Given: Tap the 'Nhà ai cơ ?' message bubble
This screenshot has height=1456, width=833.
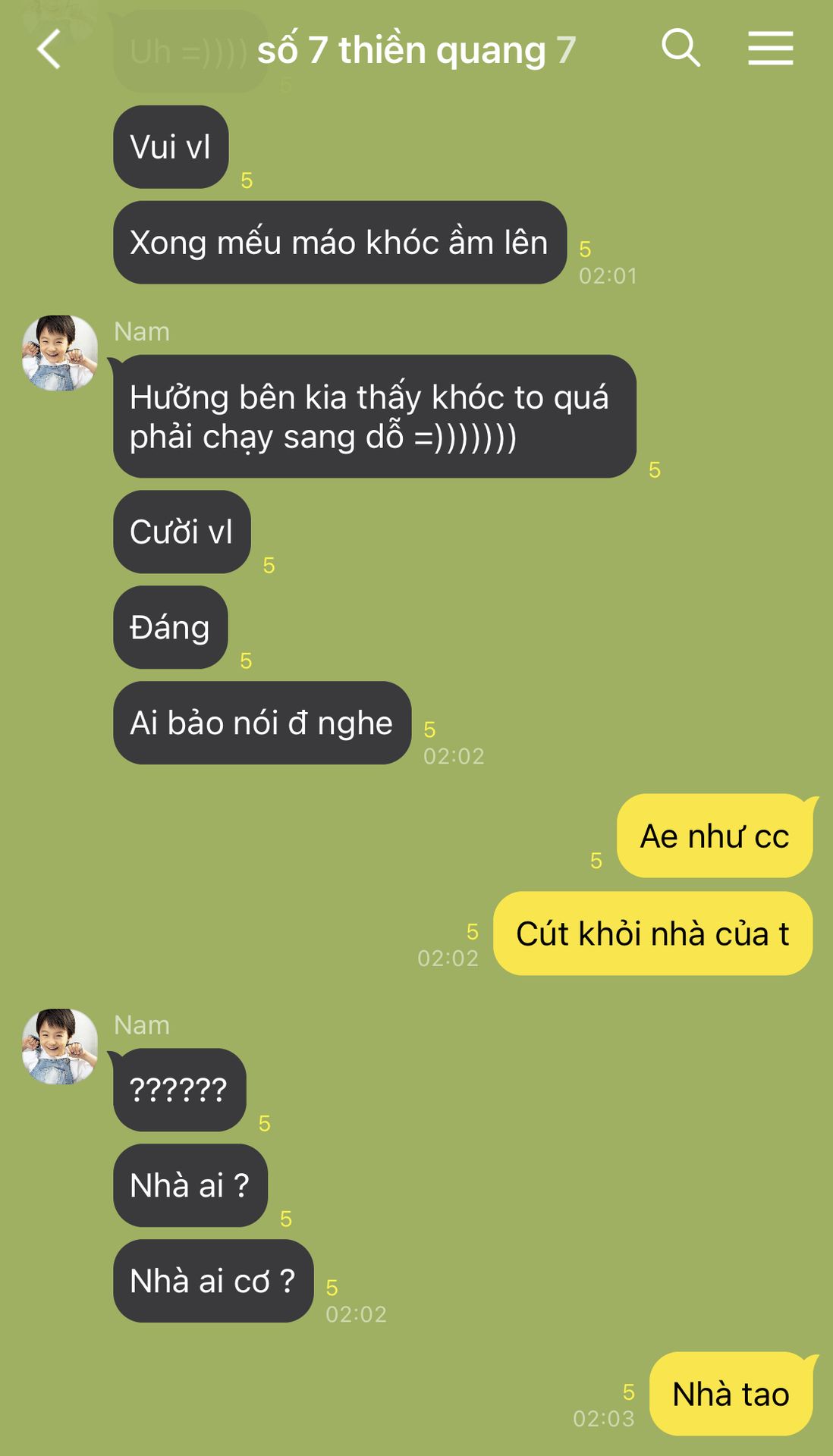Looking at the screenshot, I should [x=213, y=1281].
